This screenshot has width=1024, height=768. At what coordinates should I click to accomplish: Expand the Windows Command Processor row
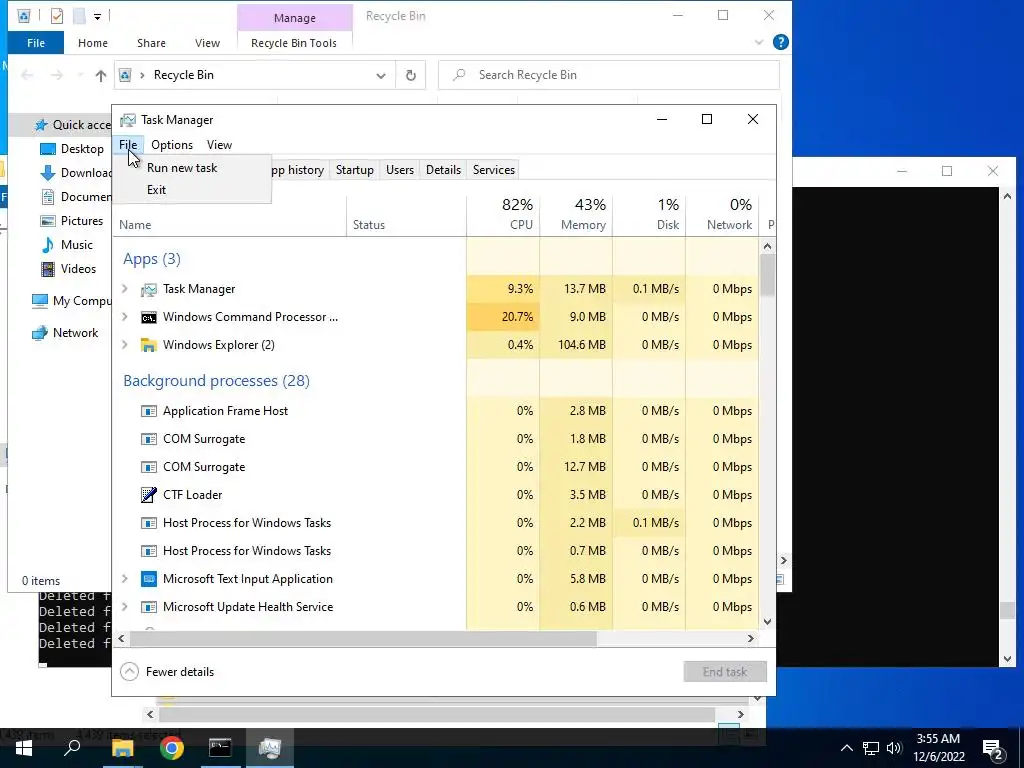pyautogui.click(x=125, y=317)
